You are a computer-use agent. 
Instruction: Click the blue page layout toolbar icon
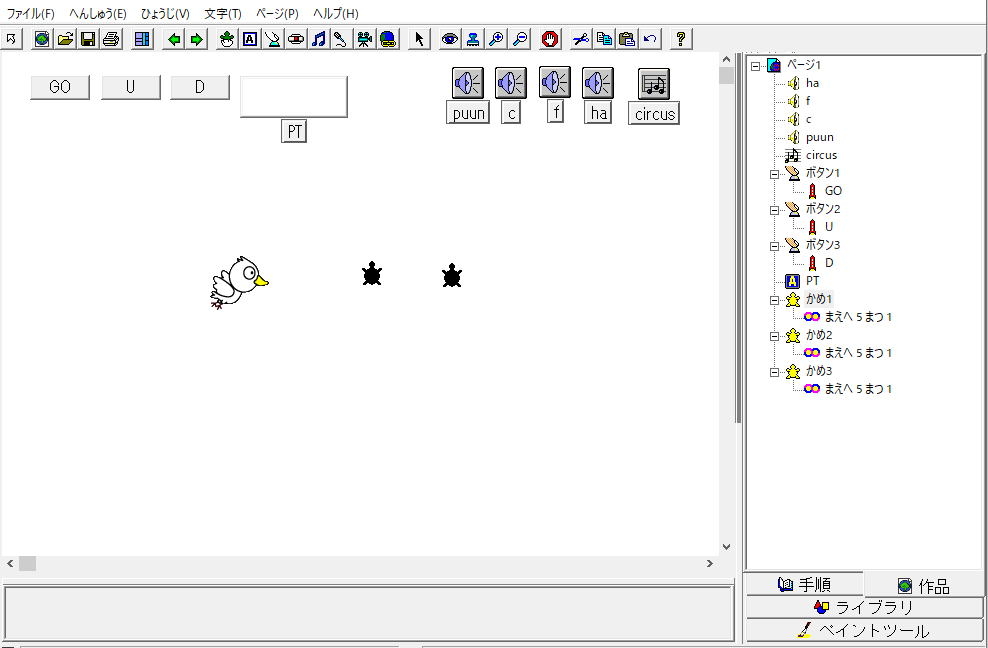click(142, 39)
